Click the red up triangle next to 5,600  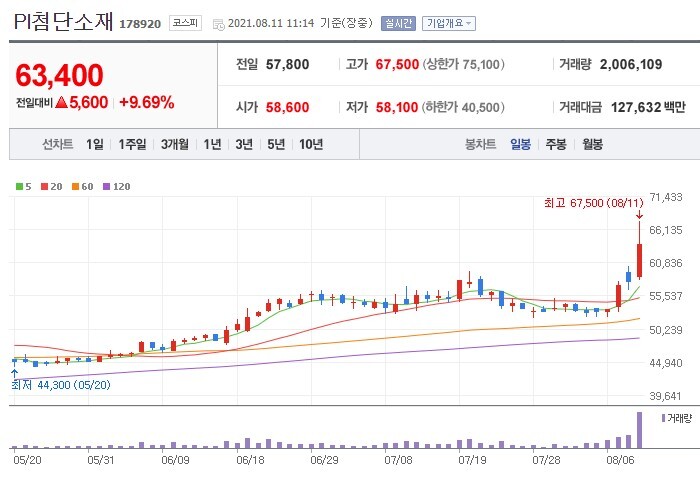(x=62, y=103)
